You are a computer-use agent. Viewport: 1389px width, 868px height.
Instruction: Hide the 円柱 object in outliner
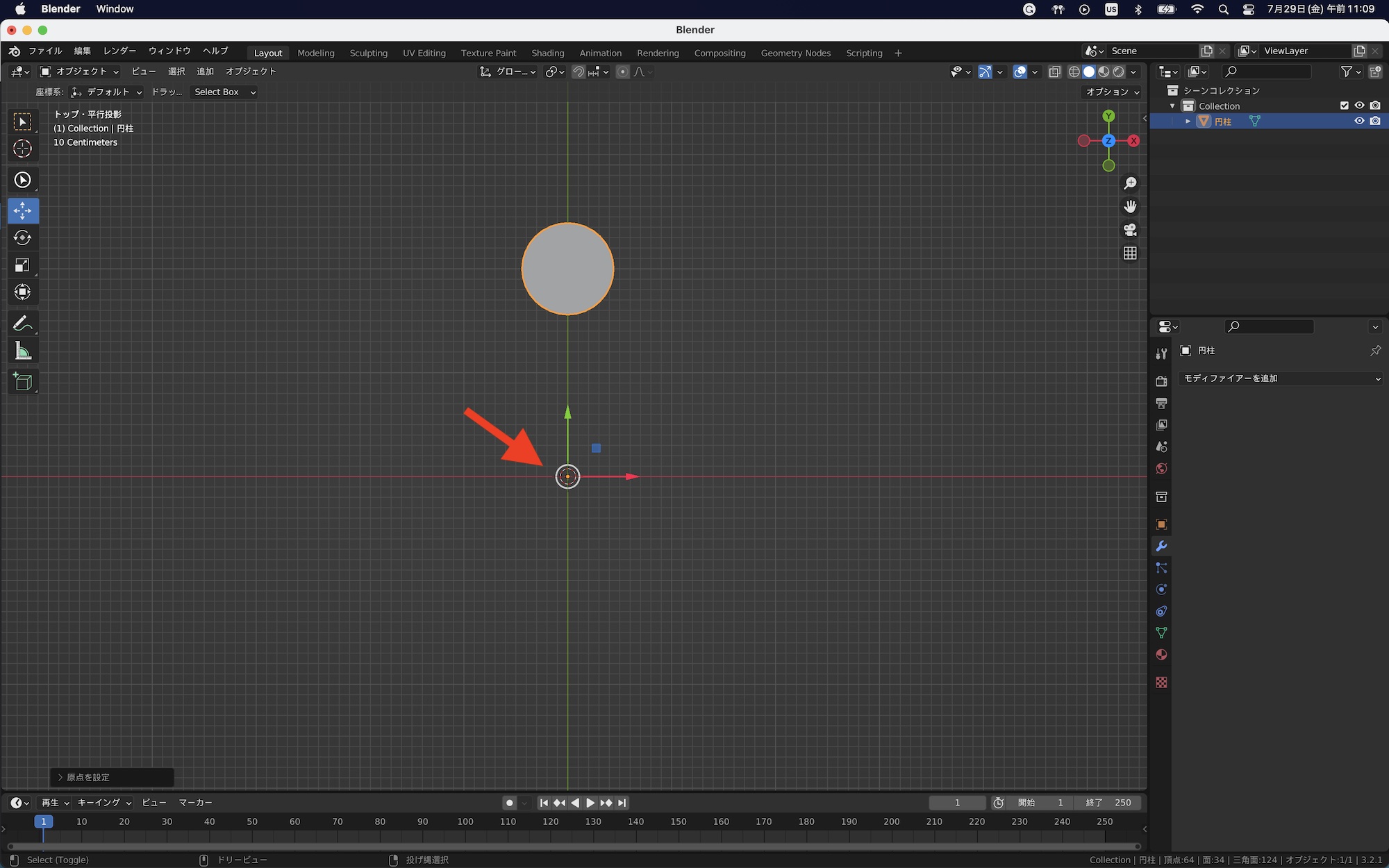1359,121
